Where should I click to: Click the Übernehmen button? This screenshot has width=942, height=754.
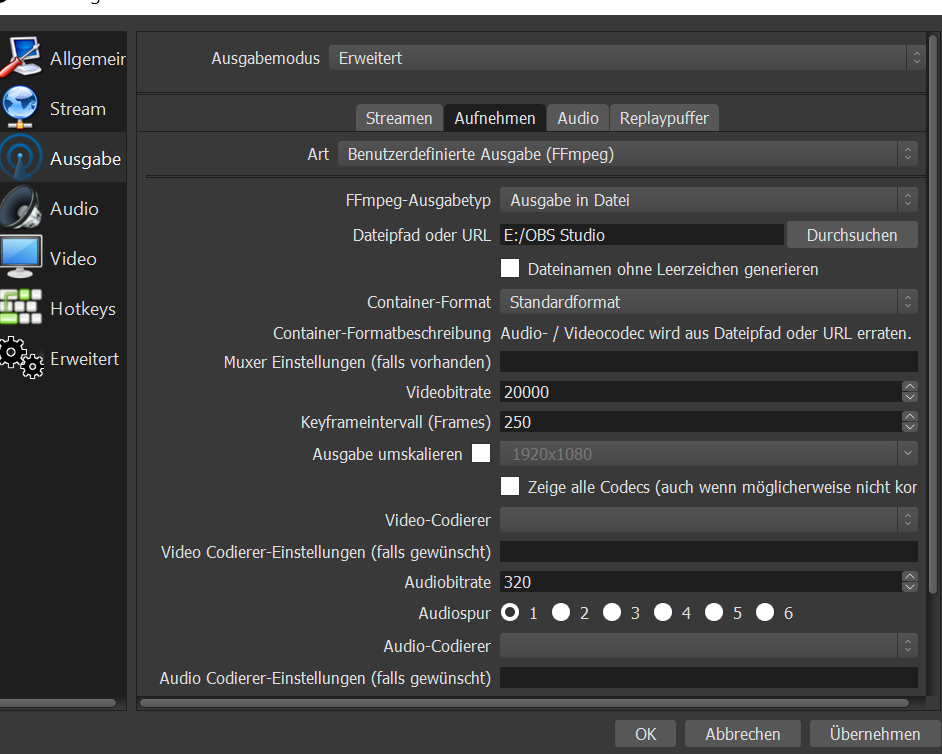pyautogui.click(x=874, y=734)
